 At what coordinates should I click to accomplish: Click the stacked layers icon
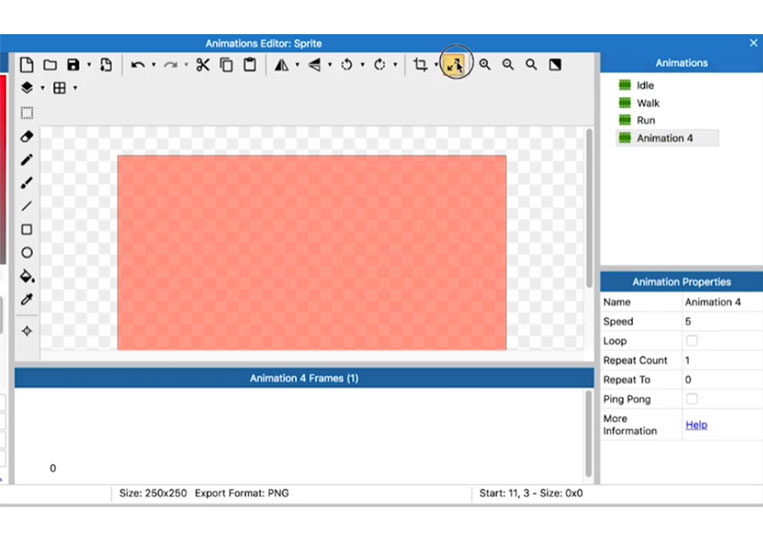pos(27,88)
